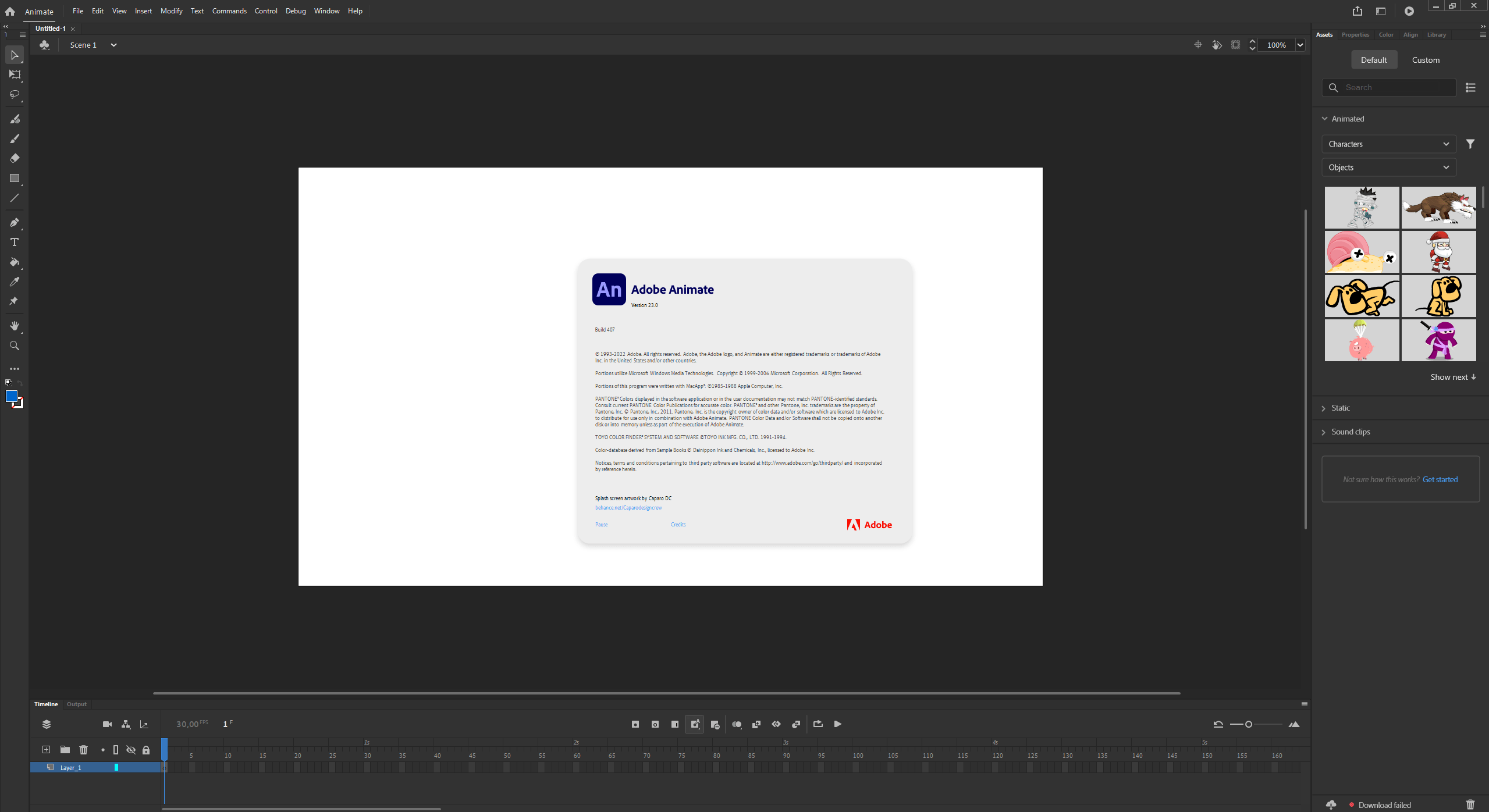
Task: Click the blue fill color swatch
Action: click(11, 396)
